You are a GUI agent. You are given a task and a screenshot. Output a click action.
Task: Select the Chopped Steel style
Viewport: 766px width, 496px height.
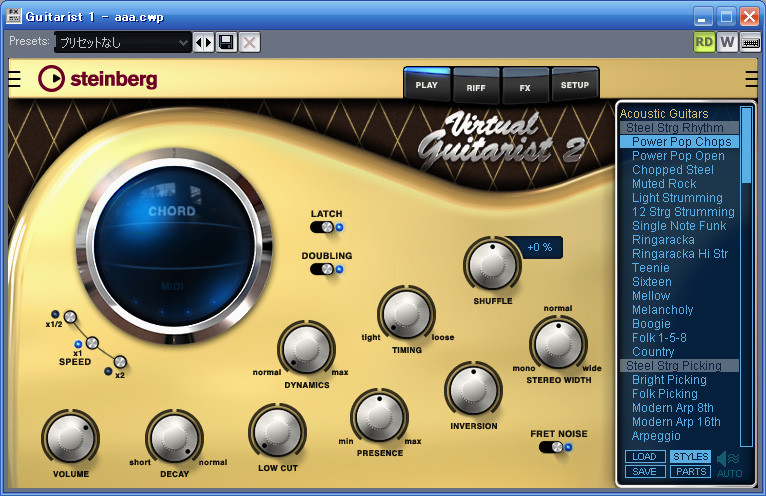click(673, 170)
